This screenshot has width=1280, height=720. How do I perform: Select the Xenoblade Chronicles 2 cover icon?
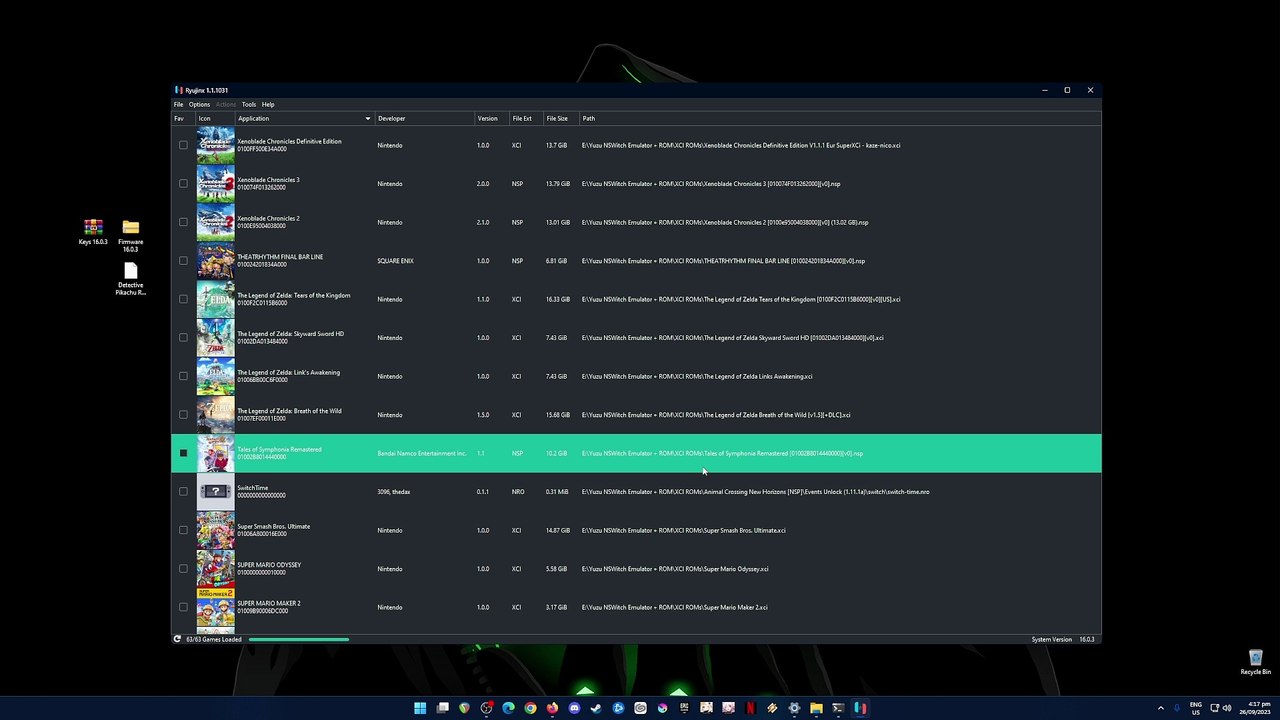(215, 222)
